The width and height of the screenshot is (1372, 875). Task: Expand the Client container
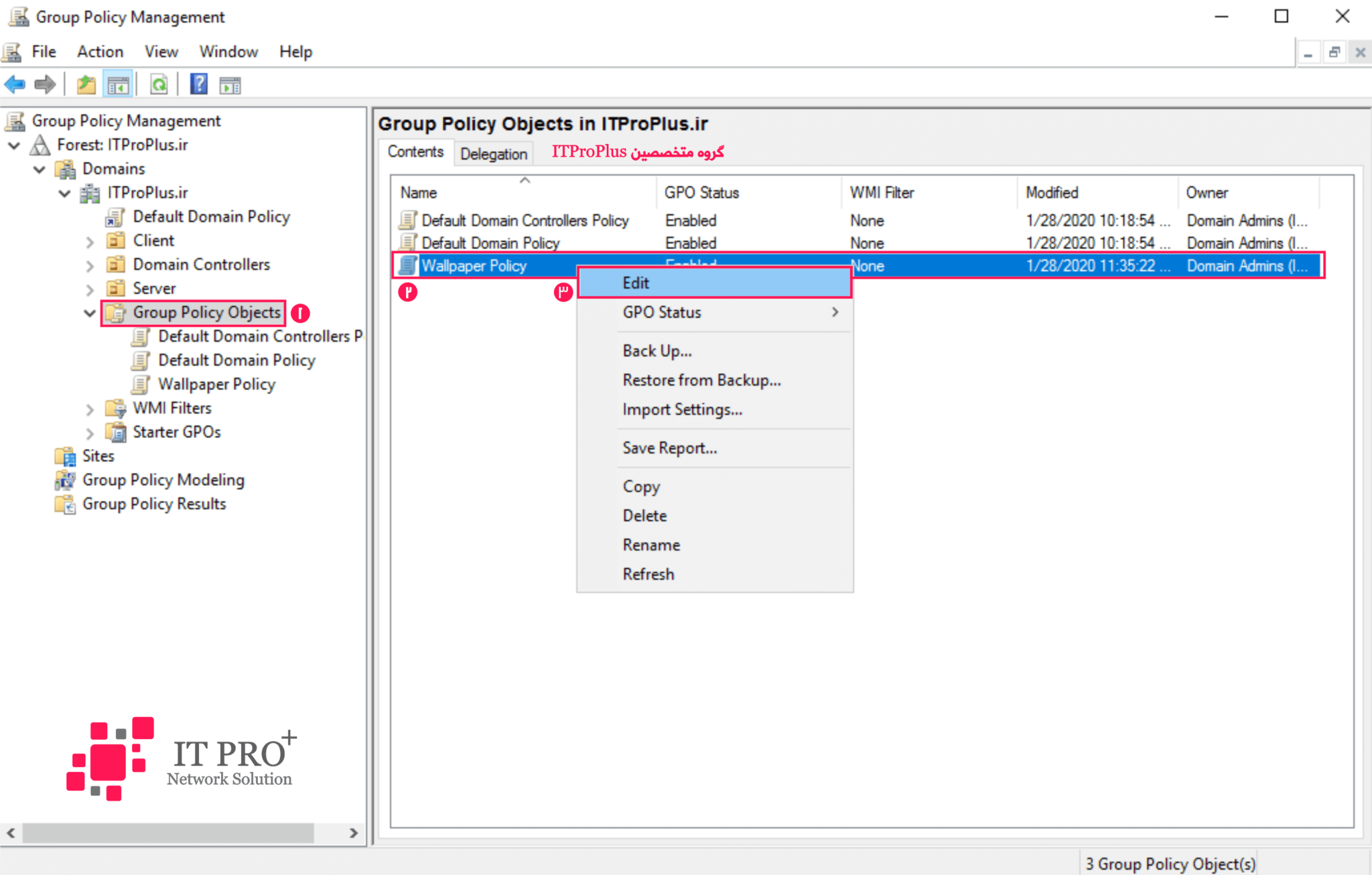(x=91, y=240)
